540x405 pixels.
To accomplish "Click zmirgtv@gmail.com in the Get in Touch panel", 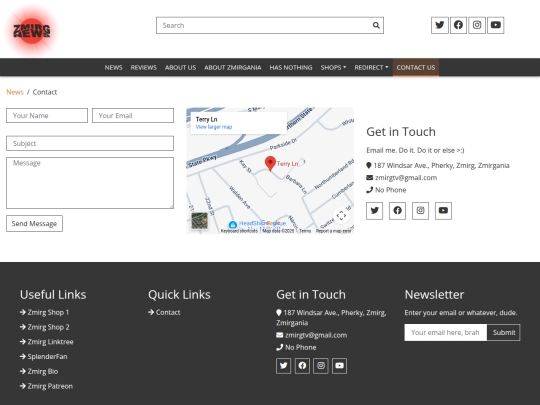I will pos(406,178).
